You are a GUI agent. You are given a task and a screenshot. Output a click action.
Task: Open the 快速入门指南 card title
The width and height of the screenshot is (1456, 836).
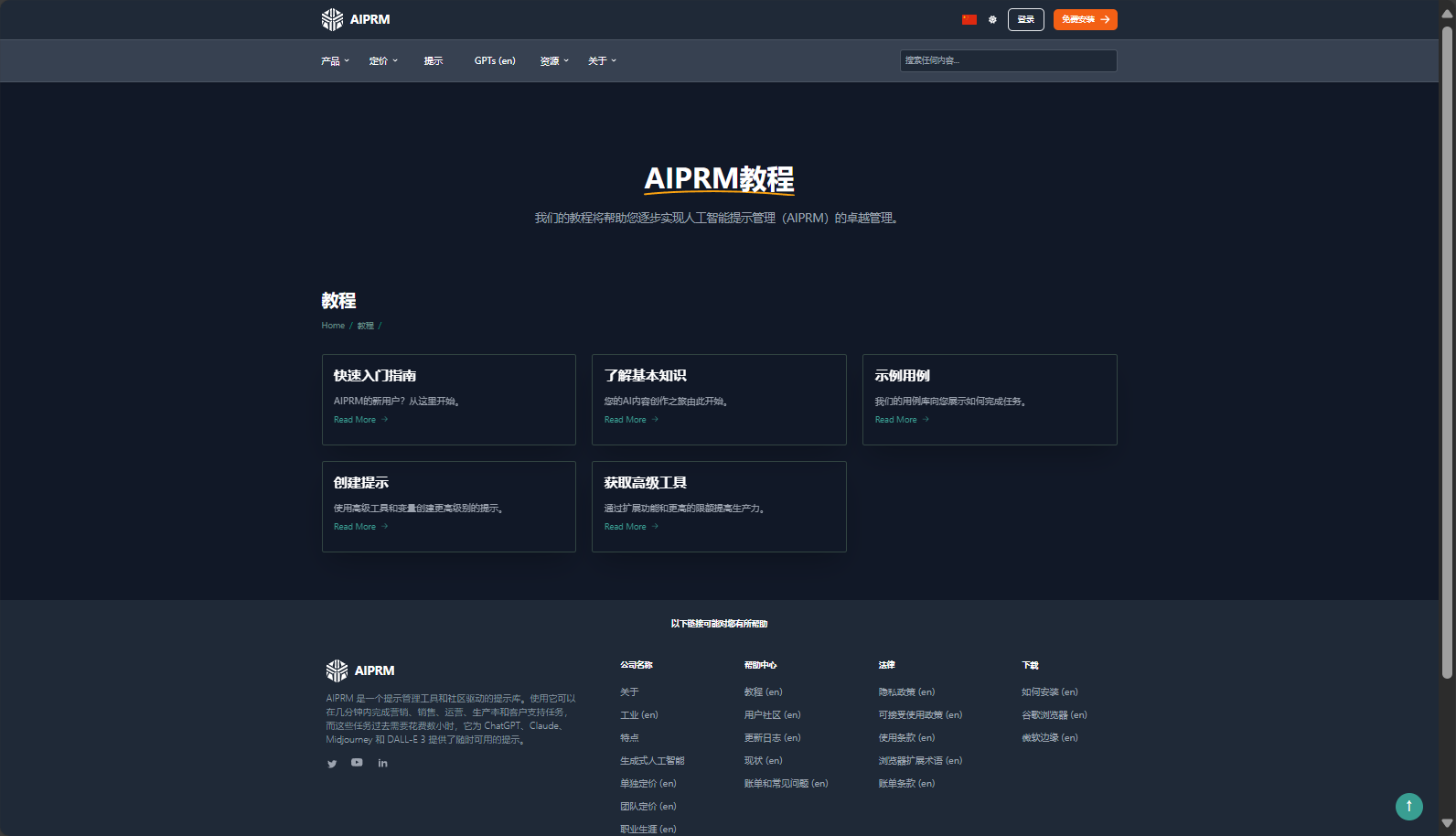(x=375, y=376)
